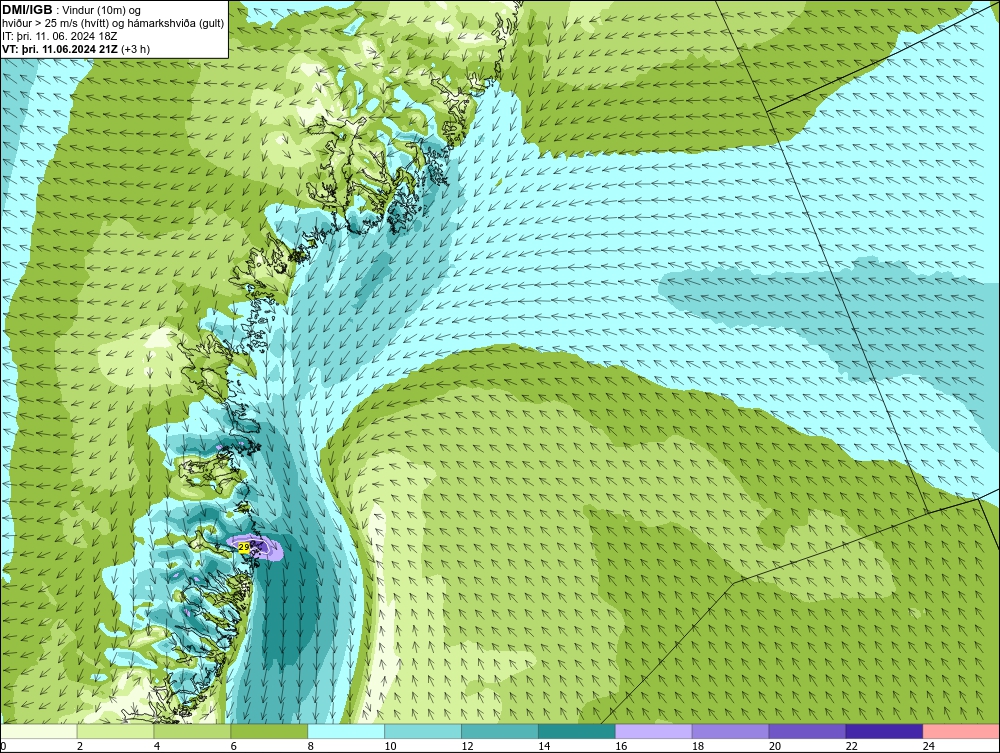Click the 6–8 m/s dark green swatch
Screen dimensions: 1000x753
pyautogui.click(x=269, y=731)
